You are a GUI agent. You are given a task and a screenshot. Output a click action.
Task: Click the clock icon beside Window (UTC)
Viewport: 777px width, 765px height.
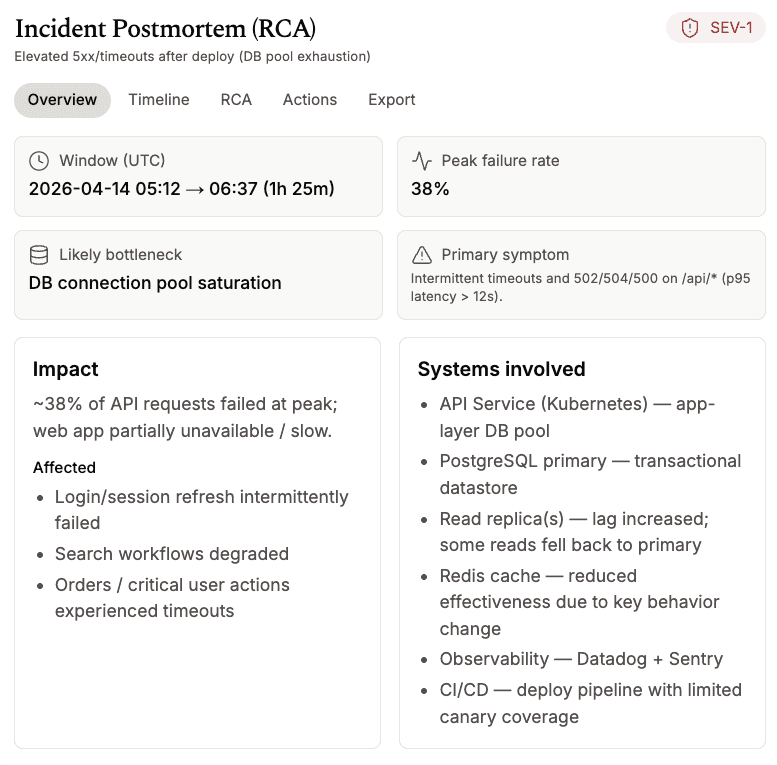[39, 161]
